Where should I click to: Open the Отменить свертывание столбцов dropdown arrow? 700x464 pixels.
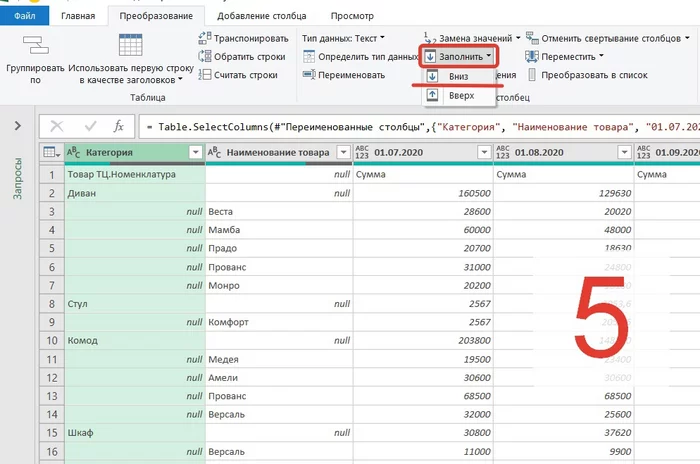click(687, 38)
